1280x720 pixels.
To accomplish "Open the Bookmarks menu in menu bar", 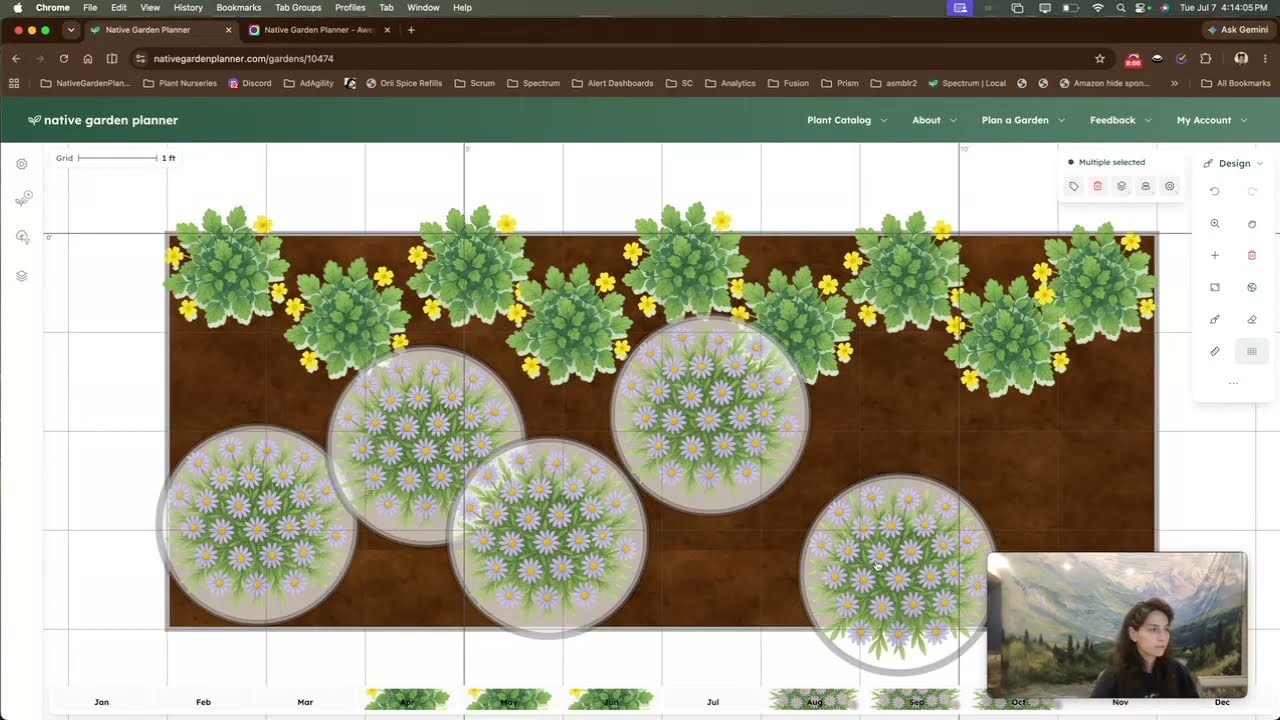I will 238,7.
